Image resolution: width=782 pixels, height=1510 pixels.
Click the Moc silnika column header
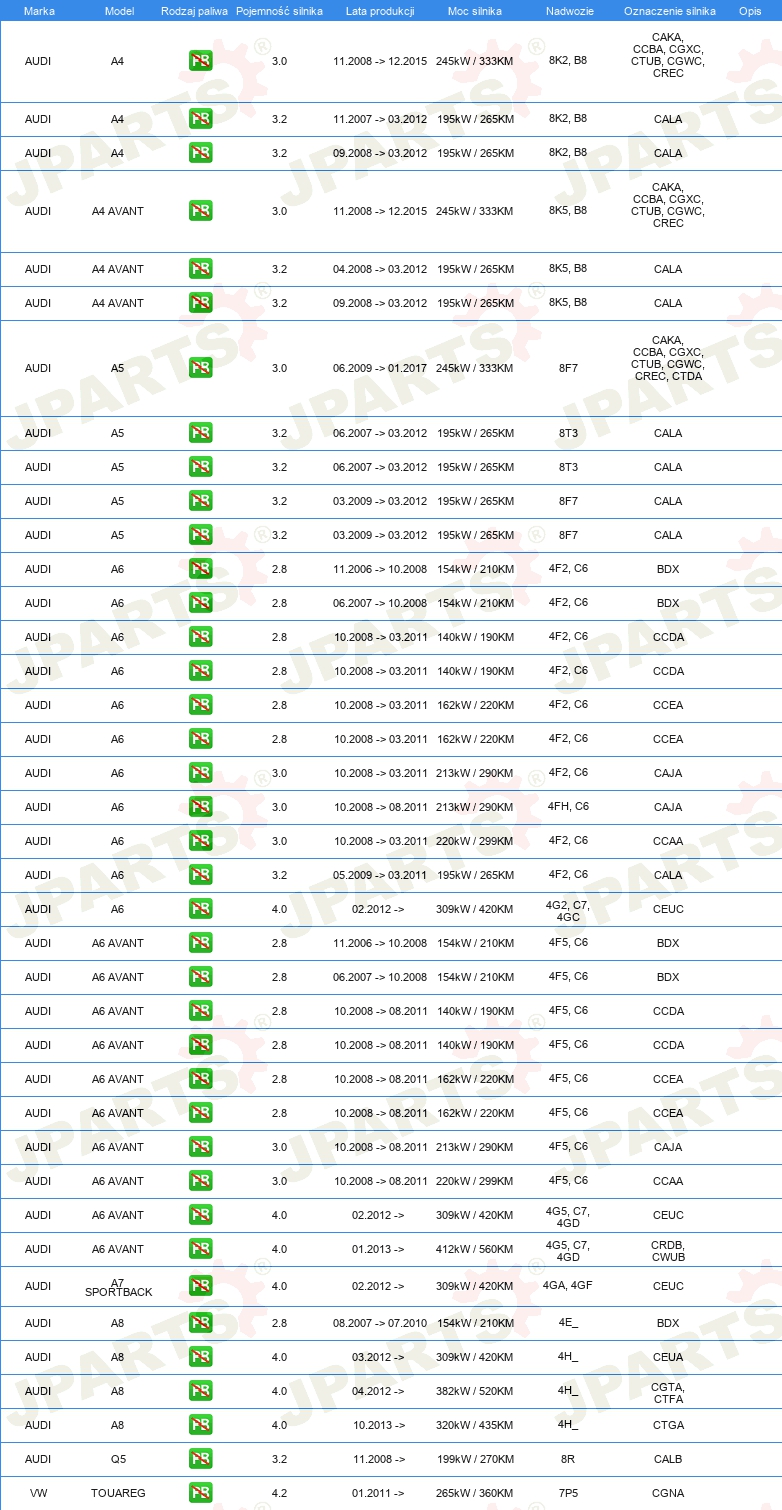[x=475, y=11]
